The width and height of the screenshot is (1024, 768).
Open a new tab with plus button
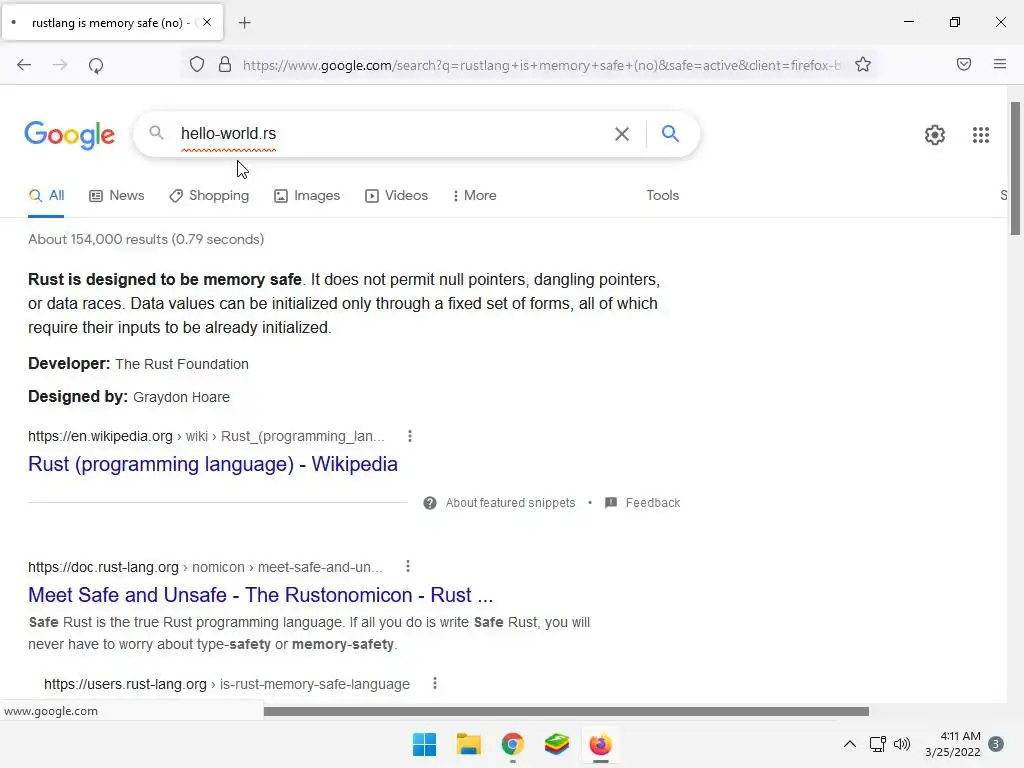[244, 23]
